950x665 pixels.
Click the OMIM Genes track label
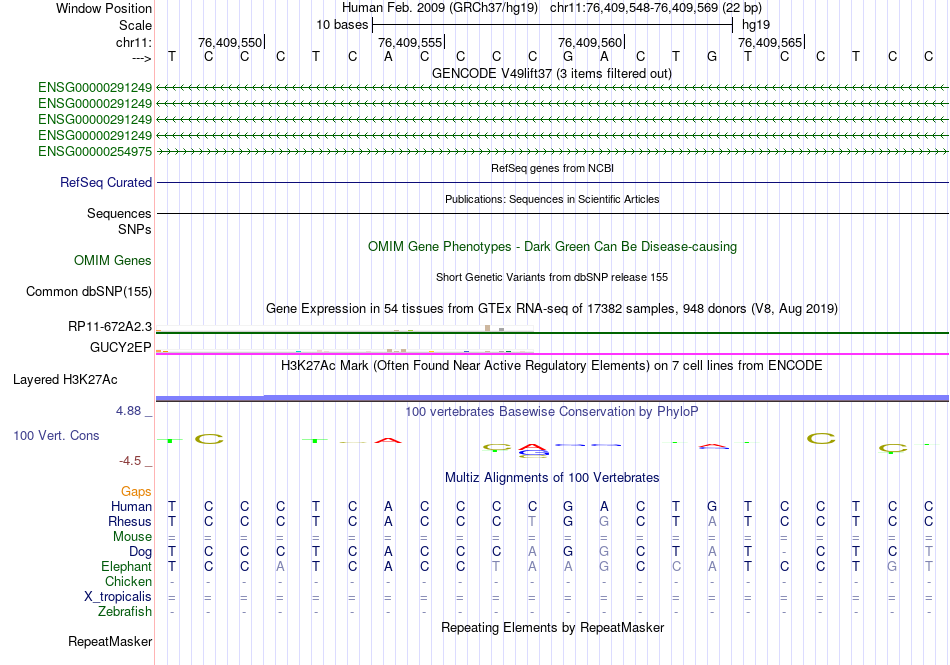pyautogui.click(x=113, y=260)
